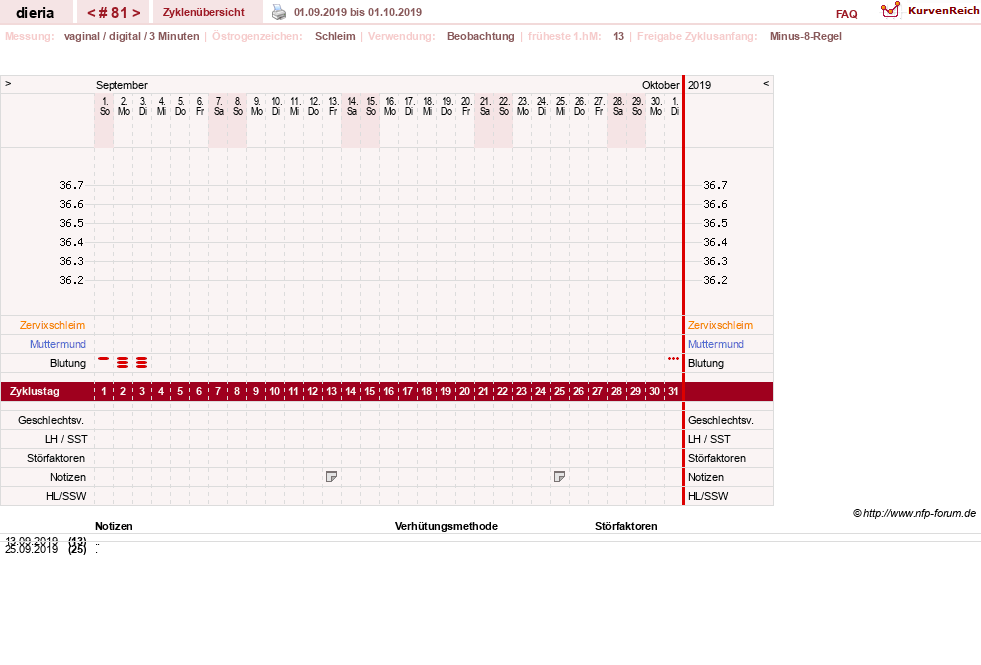Click the '15. So' date column header
This screenshot has height=665, width=981.
371,106
